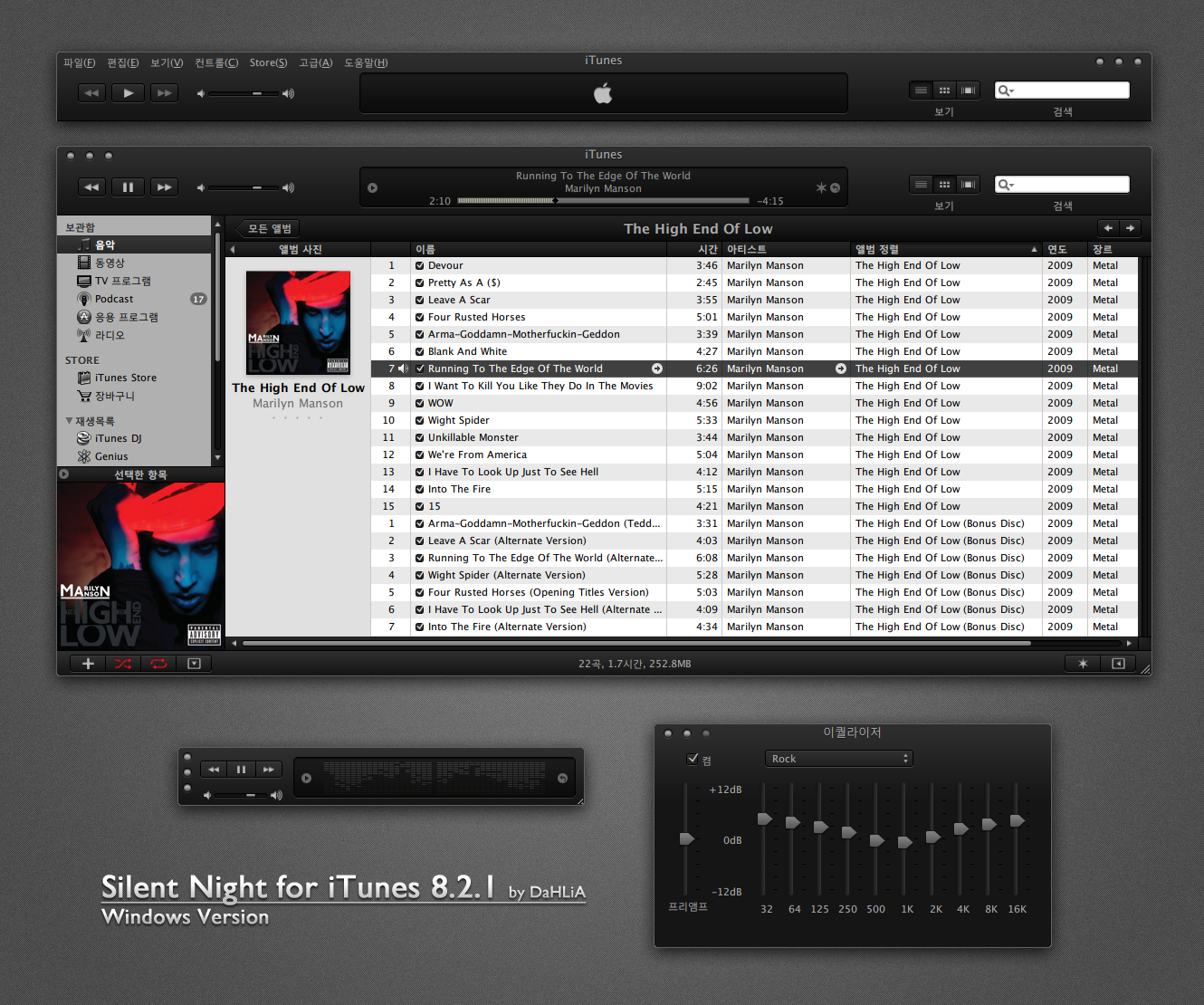Screen dimensions: 1204x1005
Task: Uncheck the song Blank And White
Action: 420,352
